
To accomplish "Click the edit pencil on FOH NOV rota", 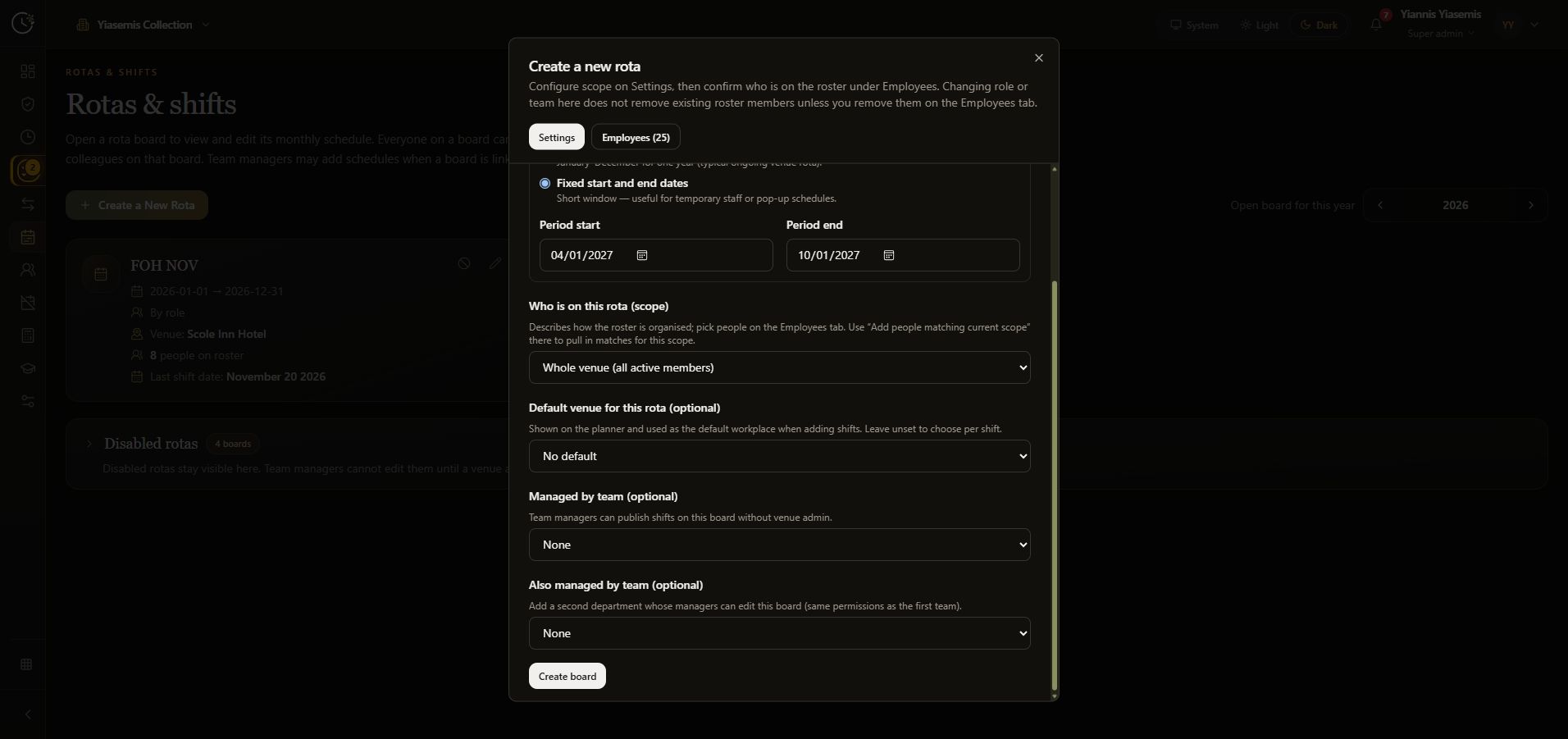I will coord(495,263).
